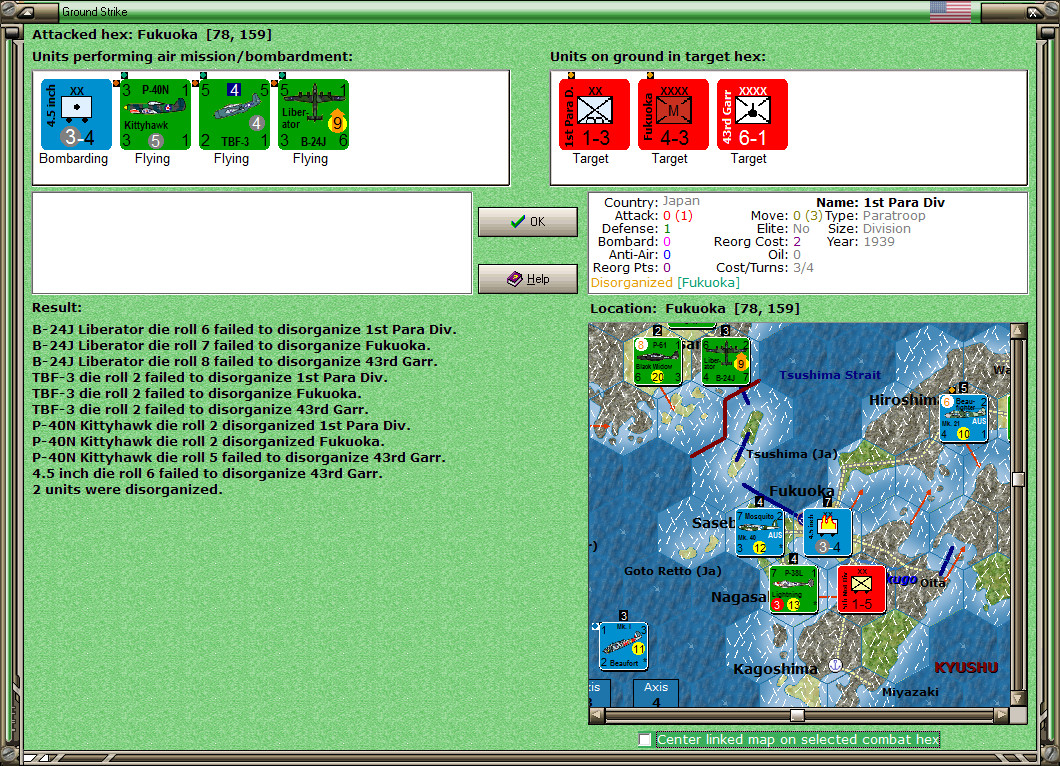Click the title bar system menu icon

pyautogui.click(x=25, y=11)
